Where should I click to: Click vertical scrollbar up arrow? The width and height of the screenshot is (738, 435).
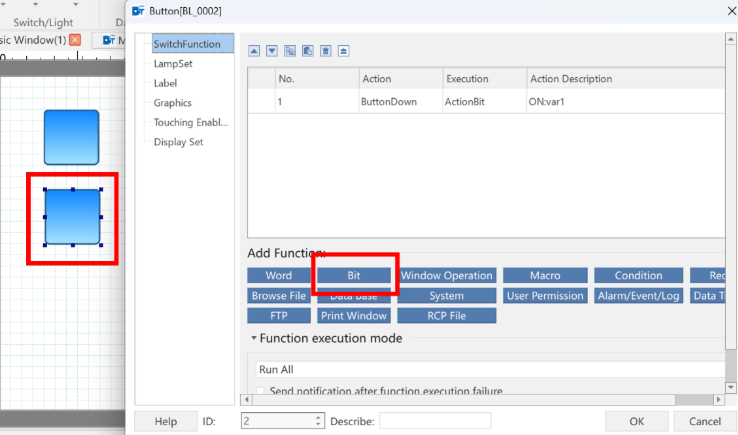click(x=730, y=40)
